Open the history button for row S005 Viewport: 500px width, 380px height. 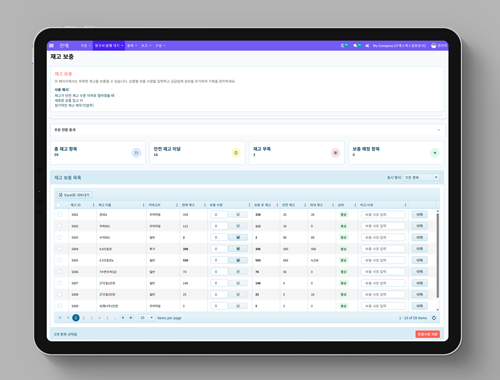coord(420,260)
